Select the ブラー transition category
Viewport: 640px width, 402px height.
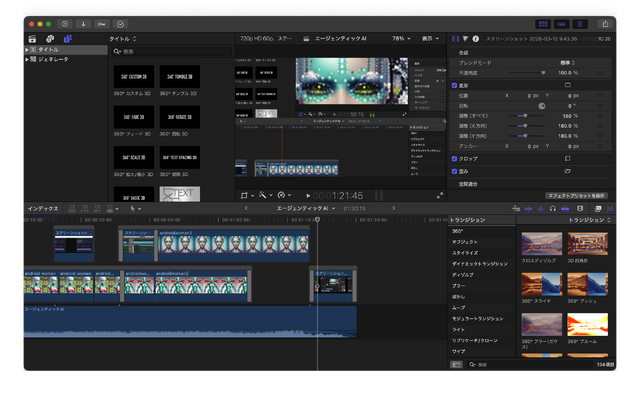tap(459, 285)
